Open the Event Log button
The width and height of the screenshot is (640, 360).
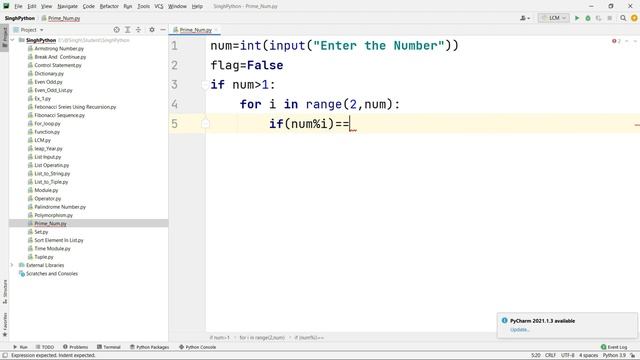coord(614,347)
